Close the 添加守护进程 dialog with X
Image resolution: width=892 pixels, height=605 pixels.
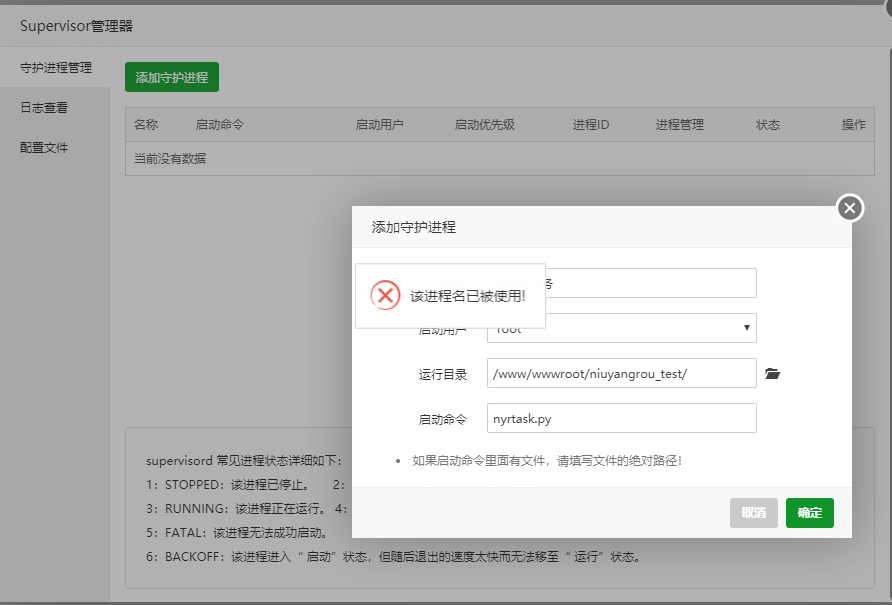(x=850, y=208)
